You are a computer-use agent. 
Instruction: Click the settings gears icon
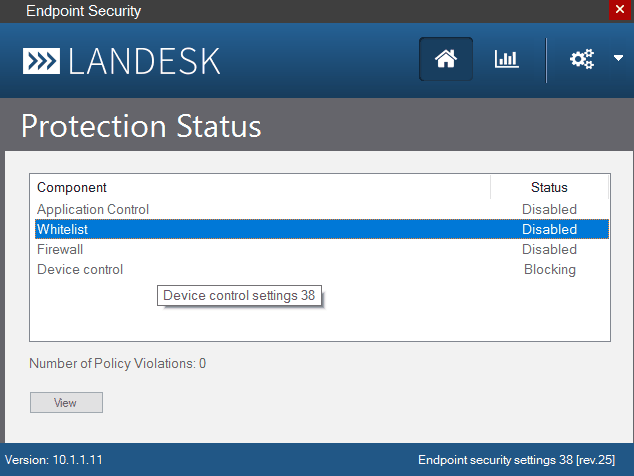click(581, 59)
